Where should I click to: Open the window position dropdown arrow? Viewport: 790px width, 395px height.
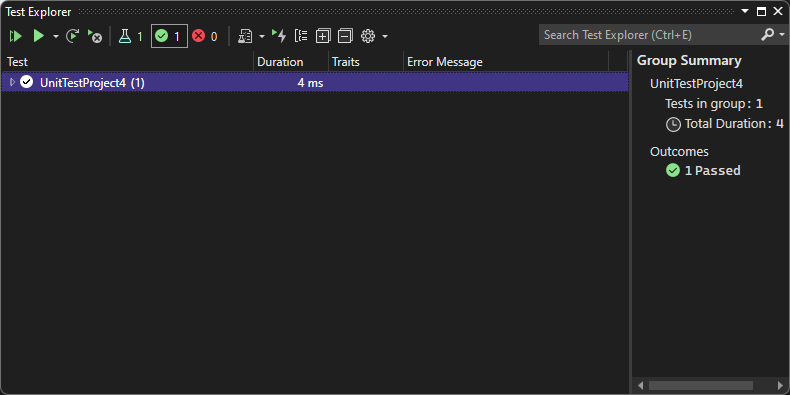click(x=745, y=11)
